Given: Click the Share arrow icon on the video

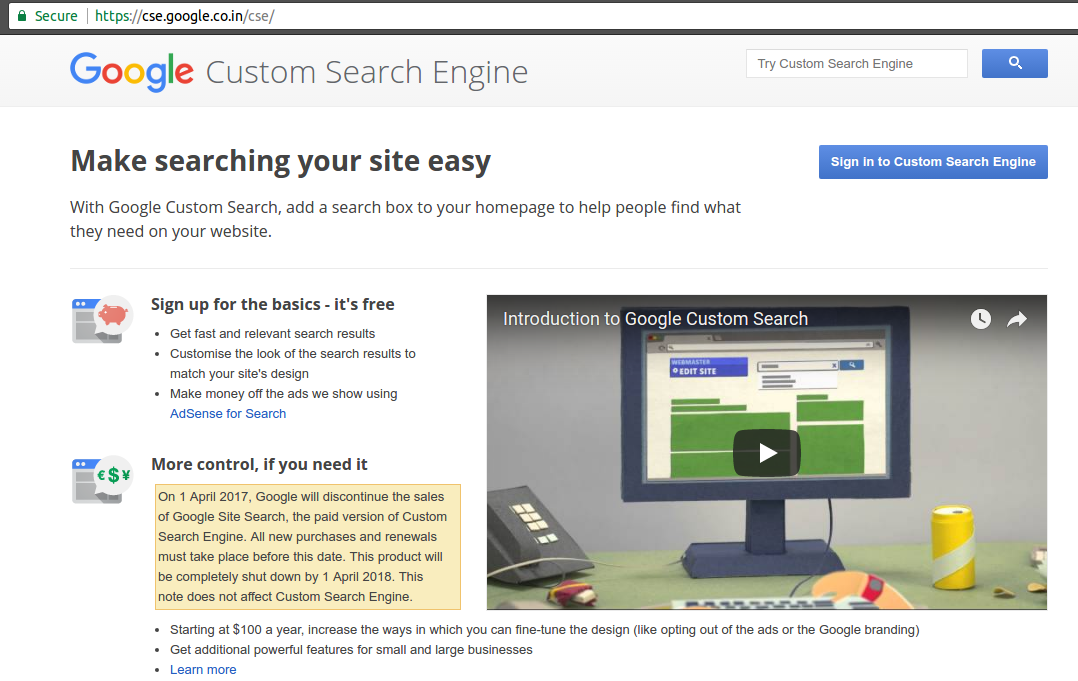Looking at the screenshot, I should (x=1017, y=318).
